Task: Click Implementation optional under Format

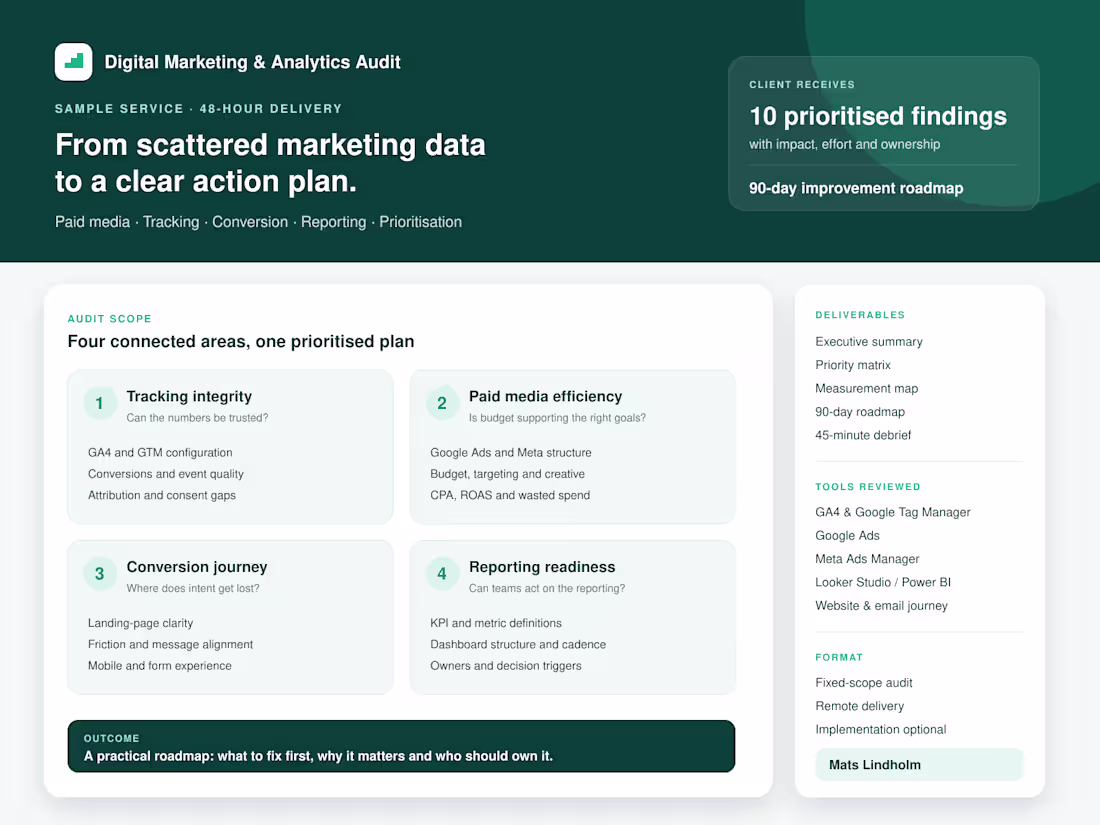Action: pos(880,730)
